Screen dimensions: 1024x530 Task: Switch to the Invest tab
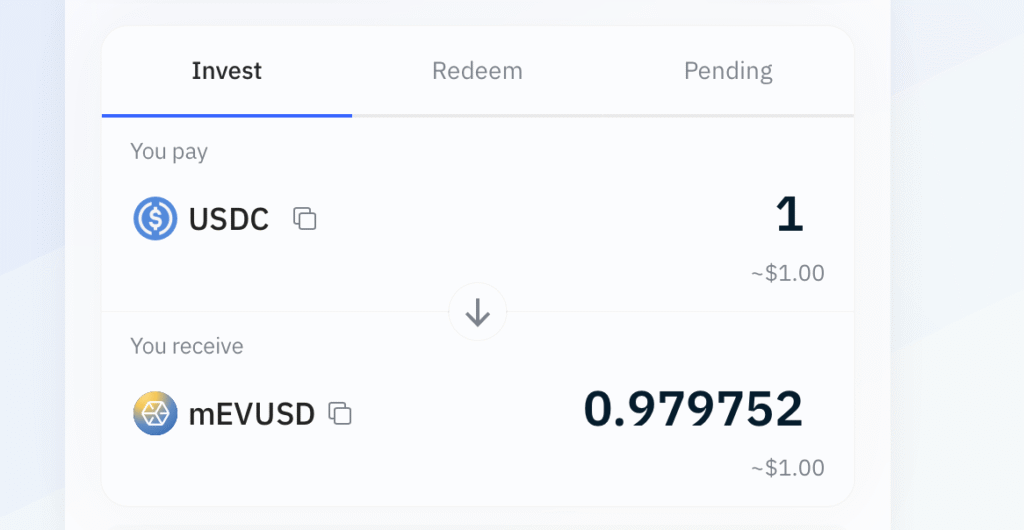[x=227, y=71]
